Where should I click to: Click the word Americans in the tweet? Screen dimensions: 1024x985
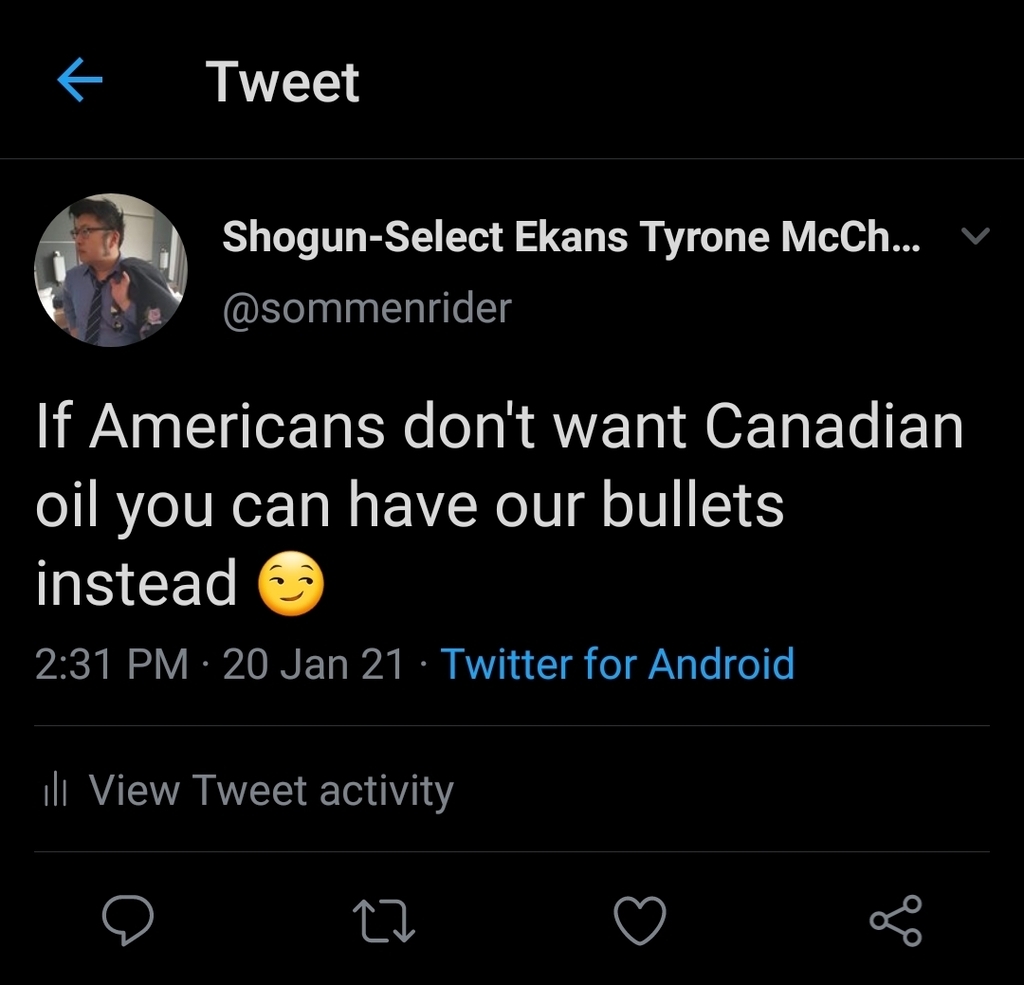238,426
